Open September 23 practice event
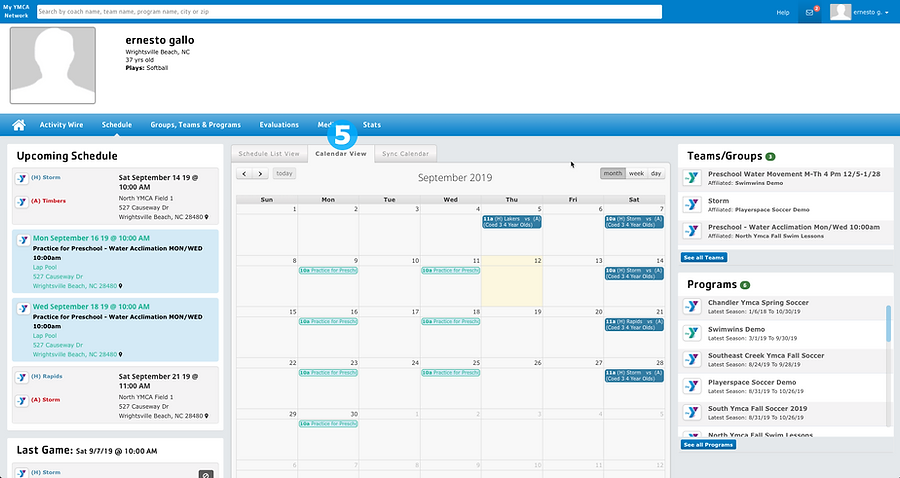 tap(328, 372)
